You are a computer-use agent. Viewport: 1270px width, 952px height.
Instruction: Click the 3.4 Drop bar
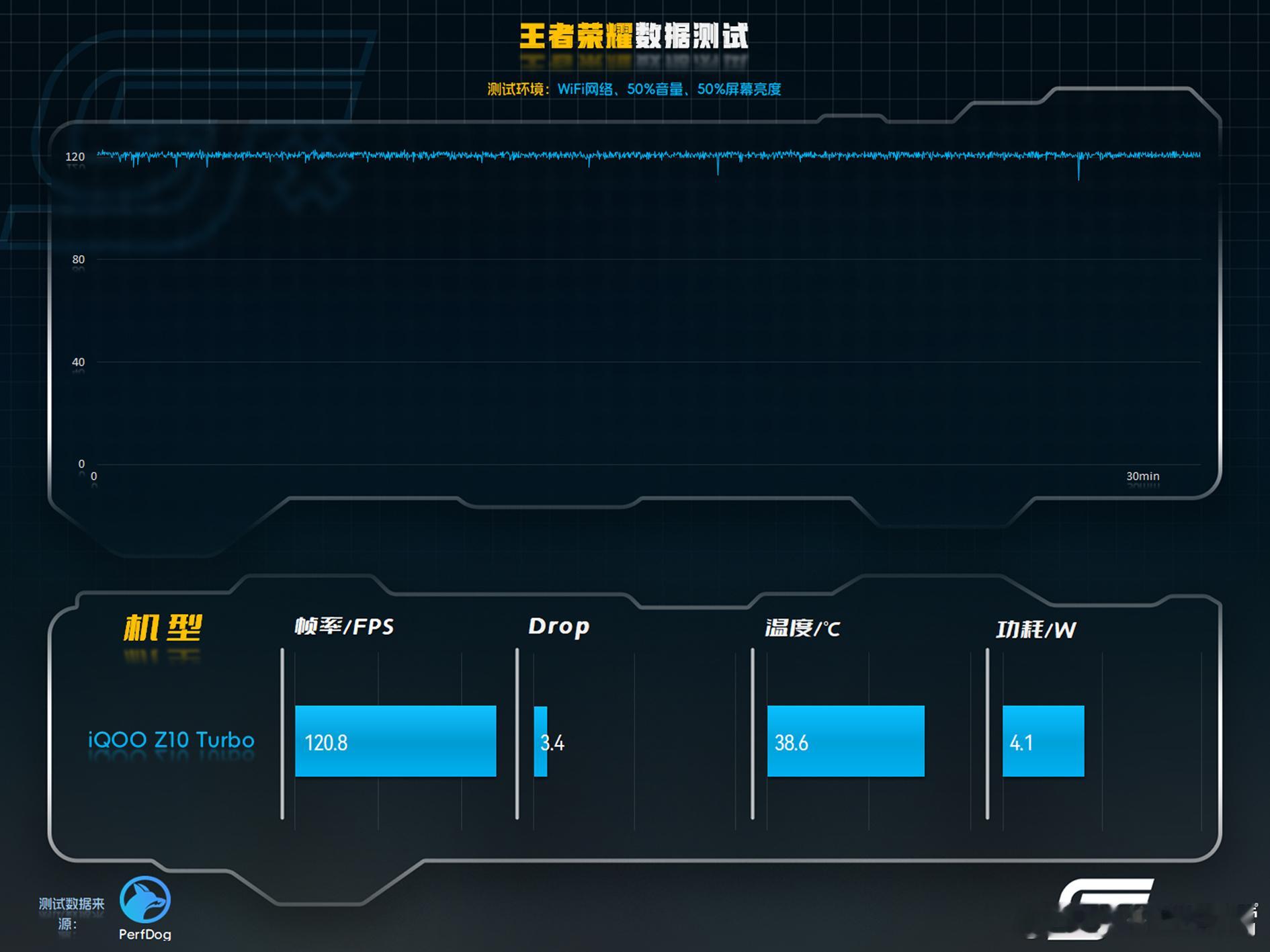pyautogui.click(x=541, y=742)
